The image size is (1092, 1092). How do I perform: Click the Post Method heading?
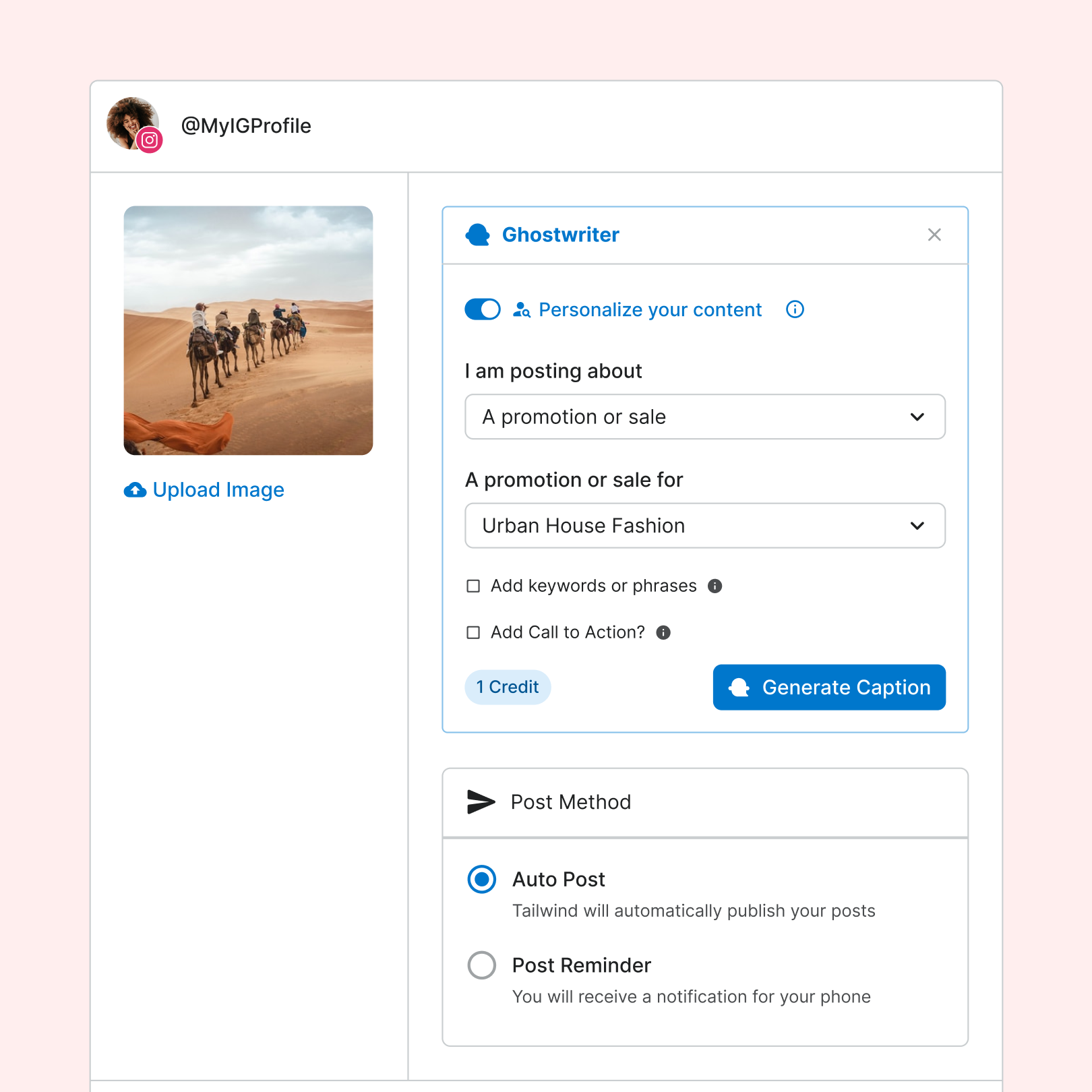571,802
